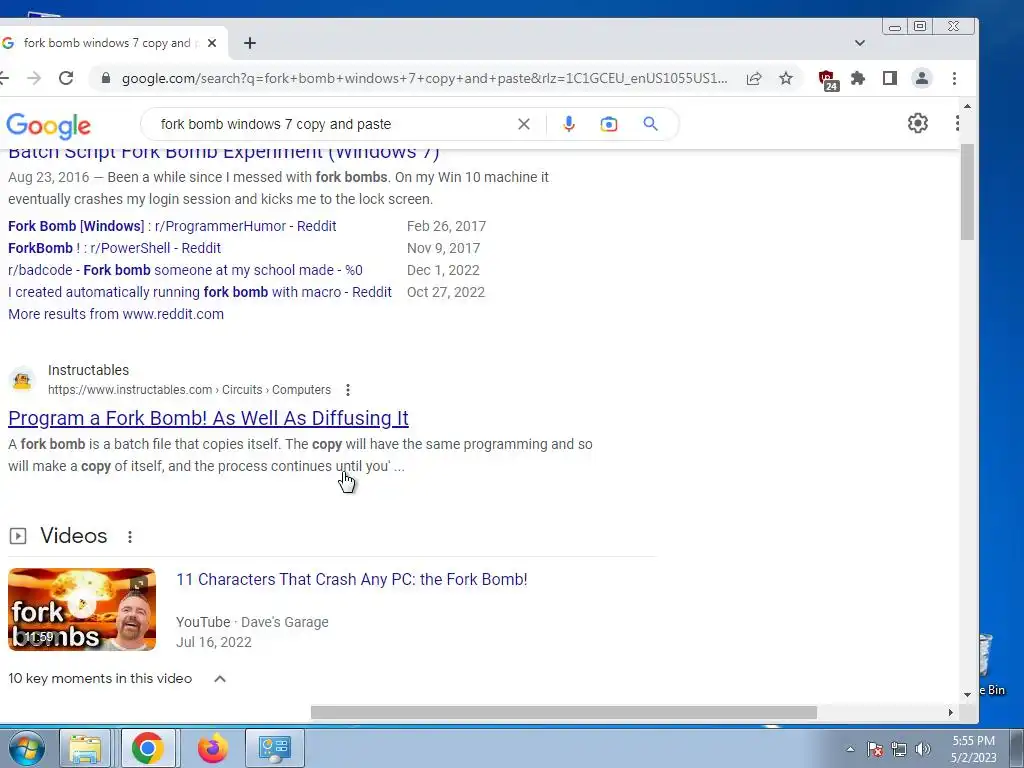This screenshot has height=768, width=1024.
Task: Click the Feb 26, 2017 date text
Action: point(446,226)
